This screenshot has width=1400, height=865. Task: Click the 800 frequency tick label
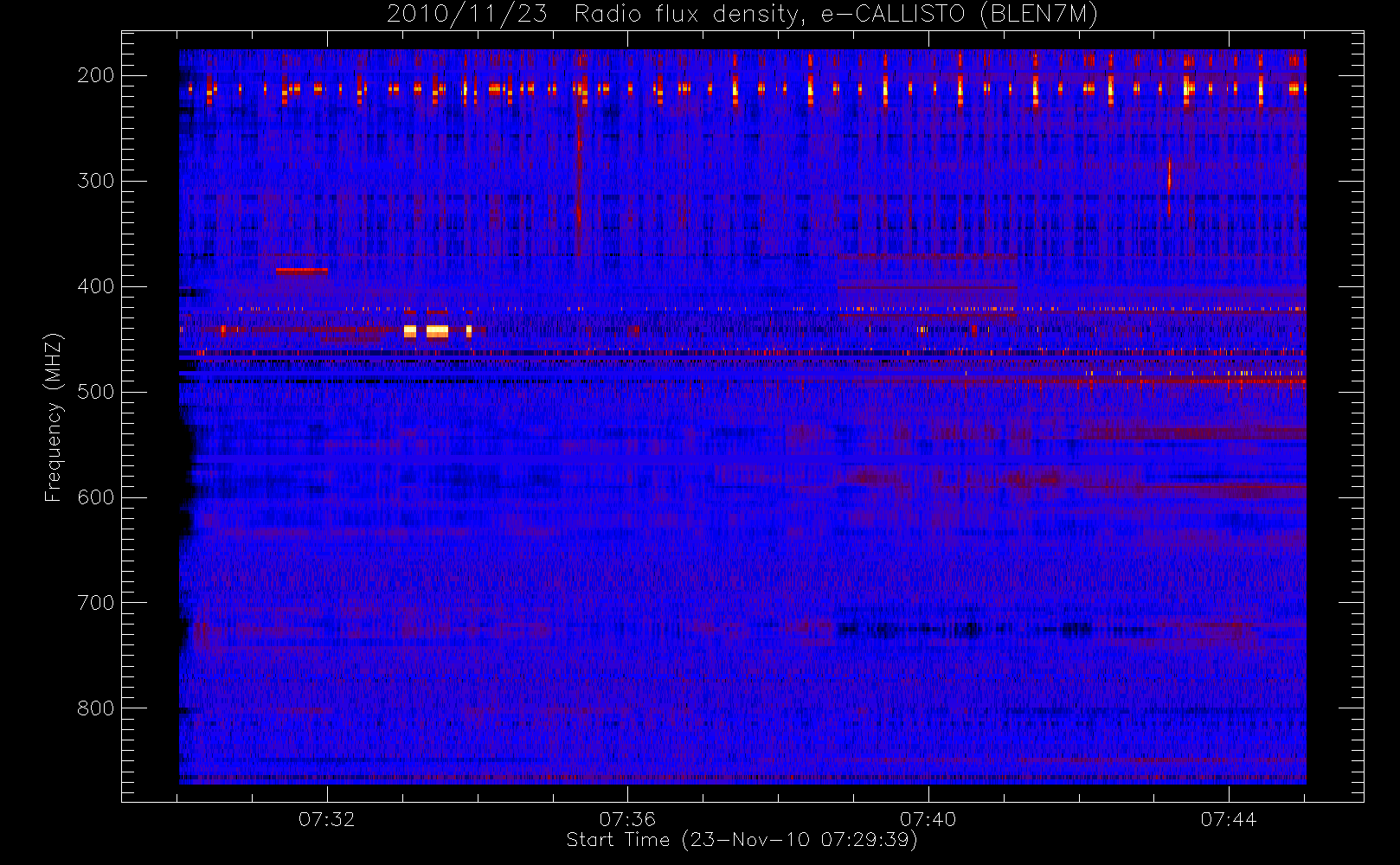coord(96,708)
